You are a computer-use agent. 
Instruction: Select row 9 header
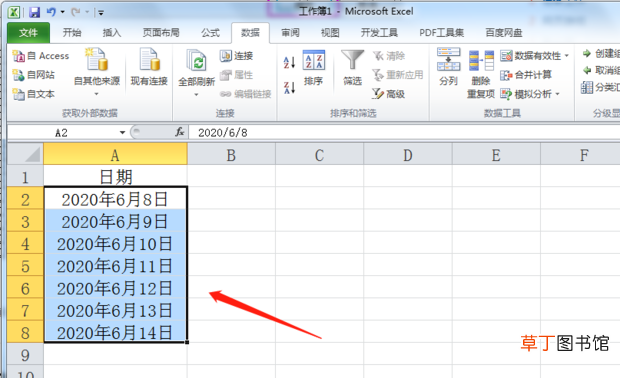25,354
